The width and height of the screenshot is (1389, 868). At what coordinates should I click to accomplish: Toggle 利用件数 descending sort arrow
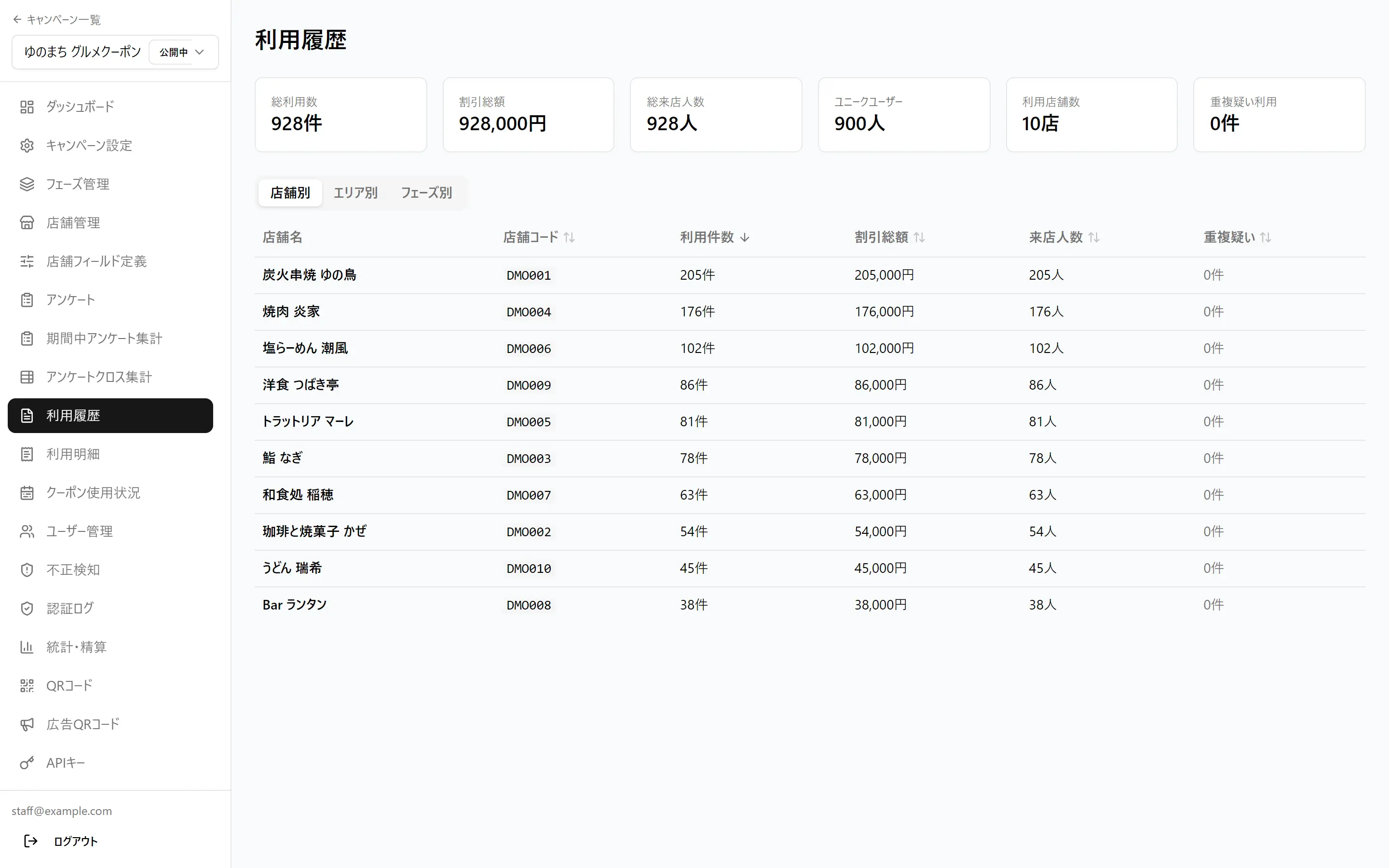tap(745, 237)
